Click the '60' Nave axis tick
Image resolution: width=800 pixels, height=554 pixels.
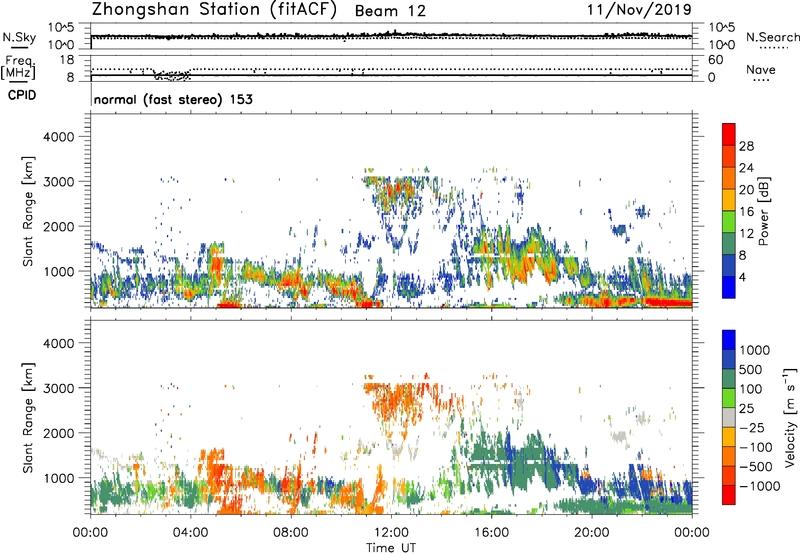(x=715, y=60)
